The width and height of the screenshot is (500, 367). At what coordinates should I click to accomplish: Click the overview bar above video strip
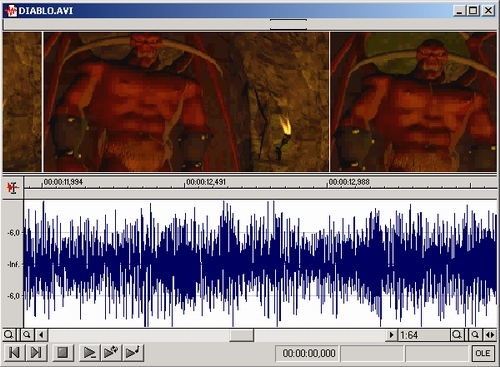click(250, 24)
